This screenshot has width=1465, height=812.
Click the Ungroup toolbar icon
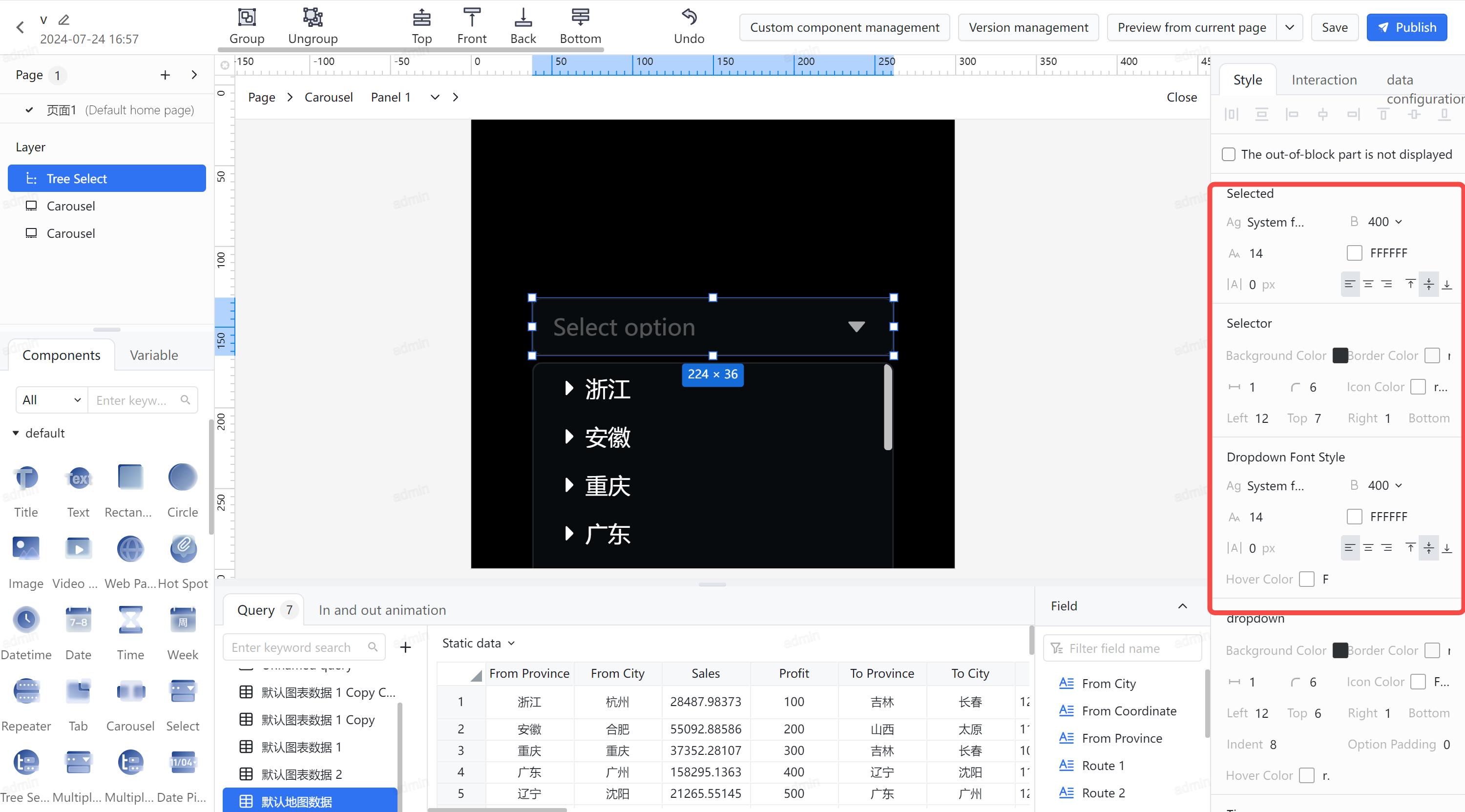coord(313,18)
